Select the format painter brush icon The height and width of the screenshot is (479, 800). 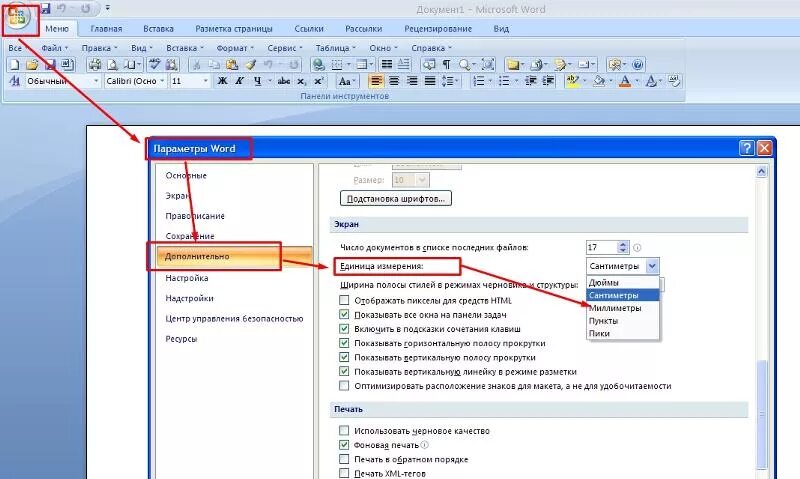[250, 65]
